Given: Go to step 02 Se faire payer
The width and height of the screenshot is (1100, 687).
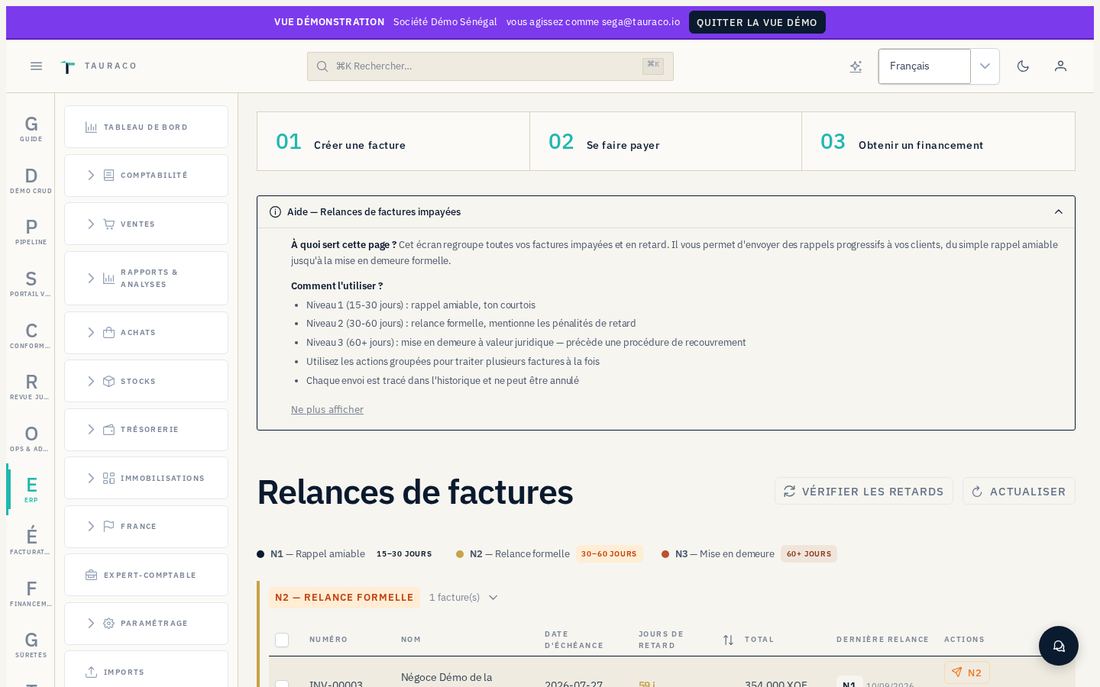Looking at the screenshot, I should pos(666,141).
